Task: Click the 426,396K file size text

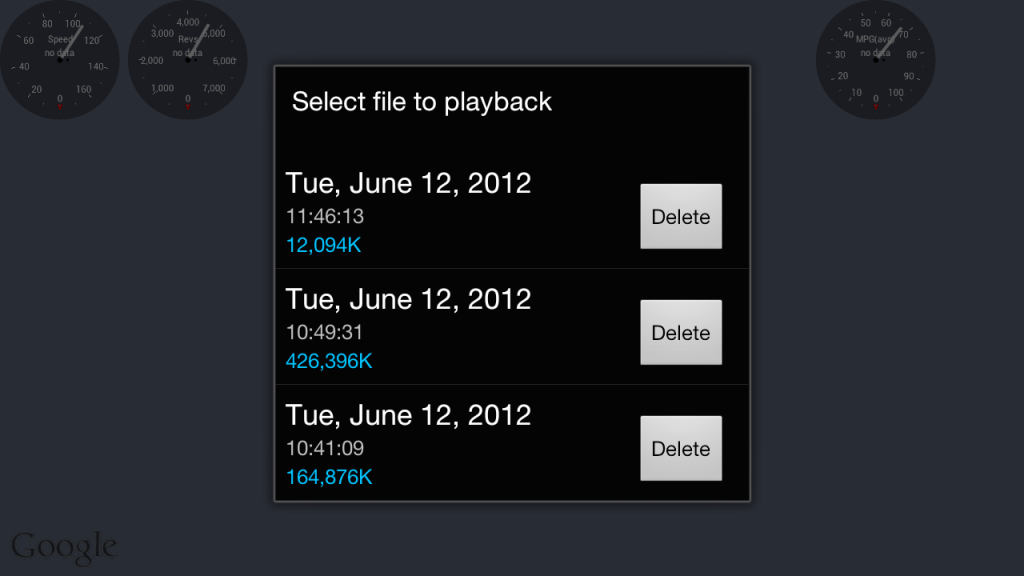Action: [329, 360]
